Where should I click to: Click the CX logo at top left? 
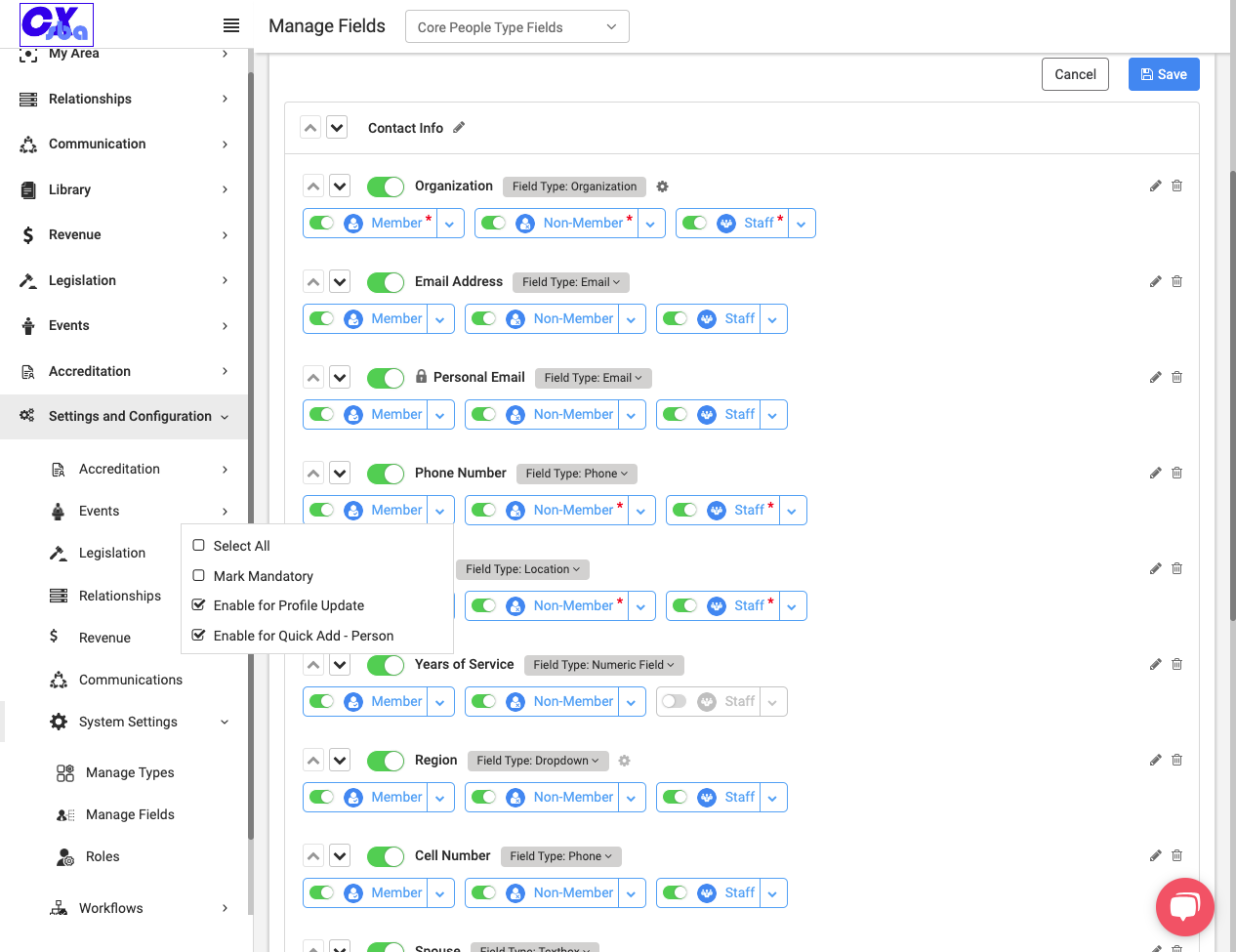57,24
